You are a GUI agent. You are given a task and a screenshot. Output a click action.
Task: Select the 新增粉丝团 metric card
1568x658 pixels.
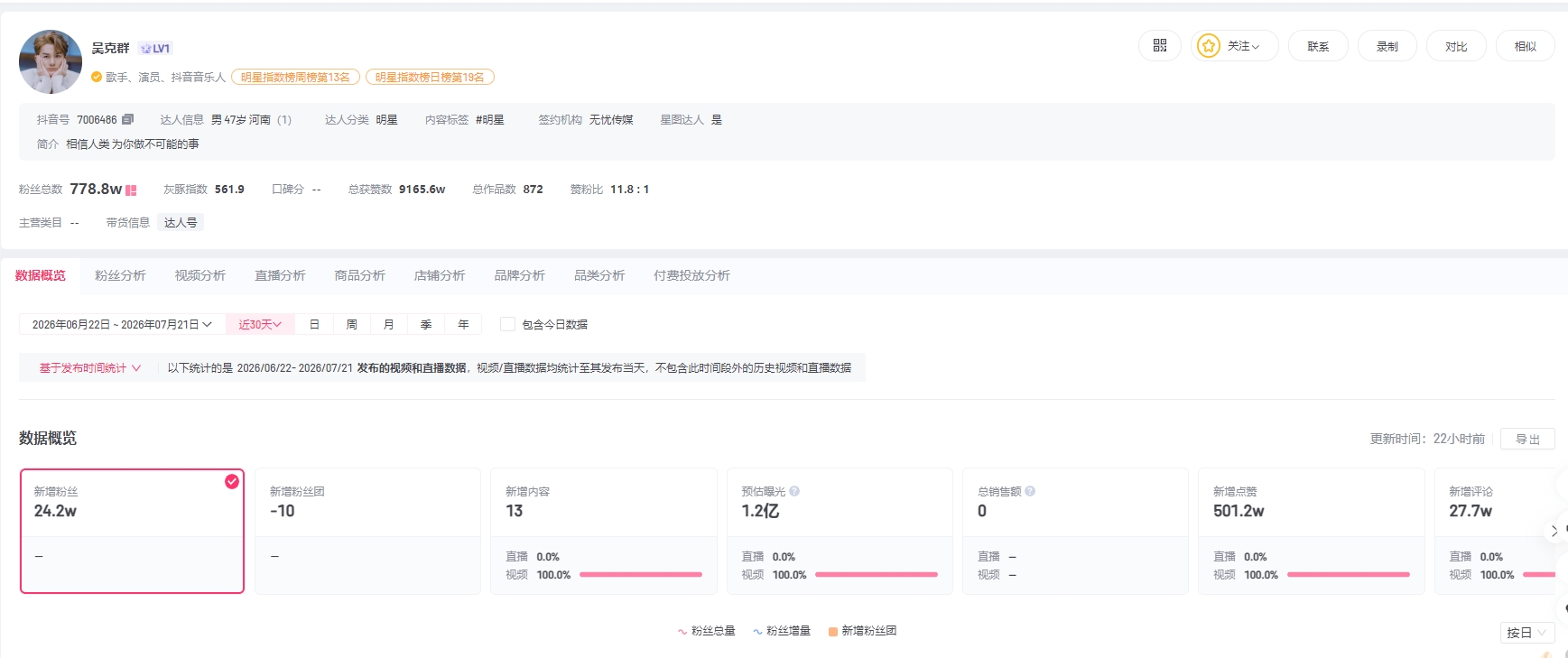pyautogui.click(x=367, y=531)
